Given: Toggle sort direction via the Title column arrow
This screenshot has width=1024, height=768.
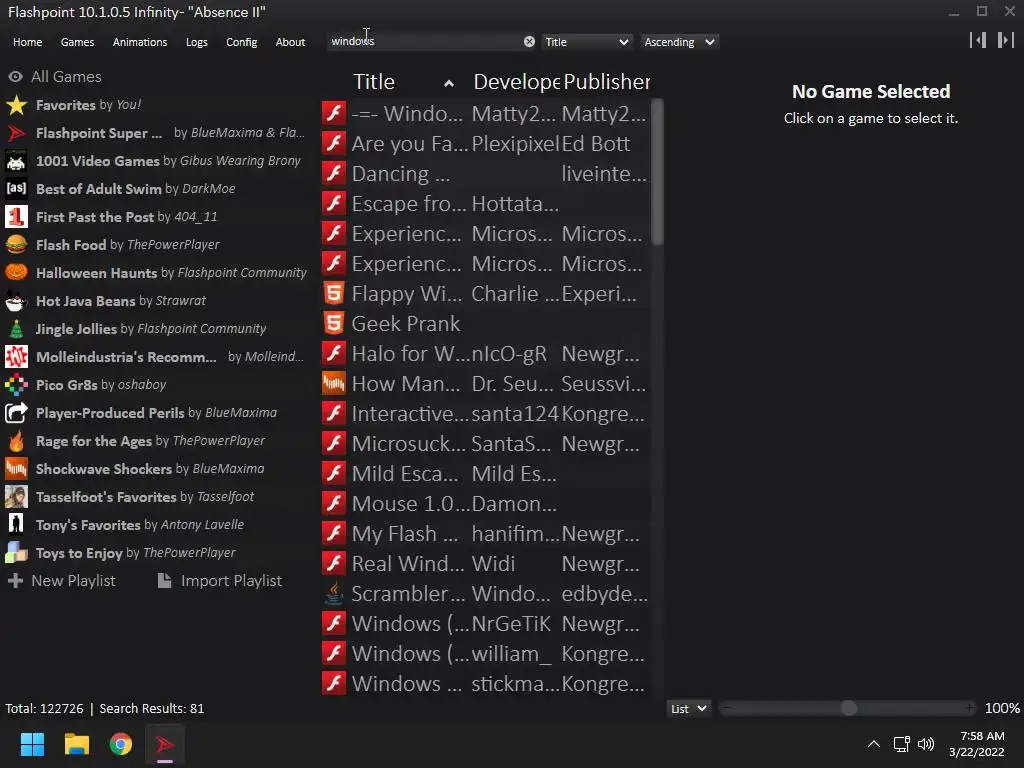Looking at the screenshot, I should pos(449,83).
